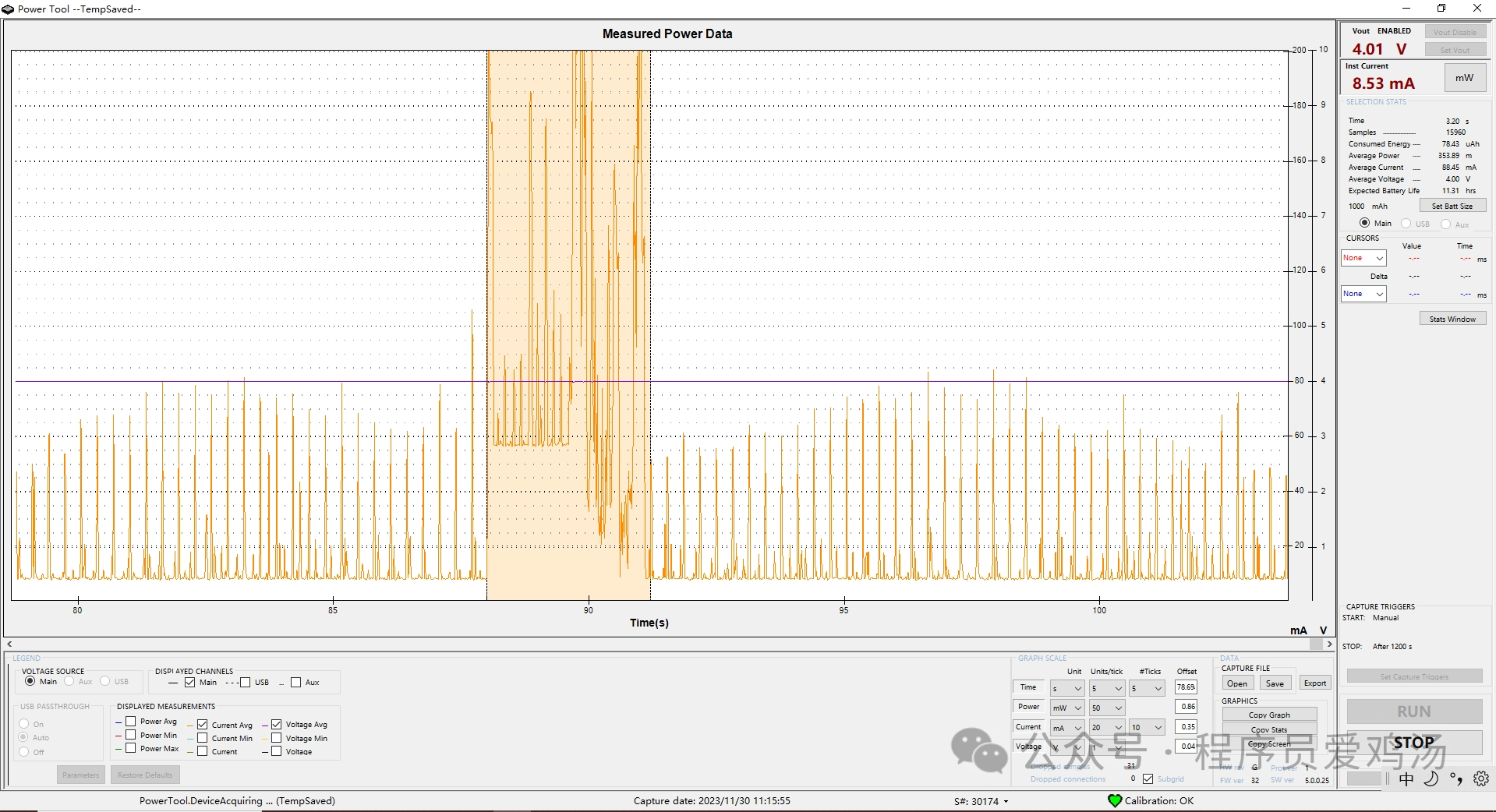Open the Power unit dropdown showing mW

click(x=1066, y=708)
